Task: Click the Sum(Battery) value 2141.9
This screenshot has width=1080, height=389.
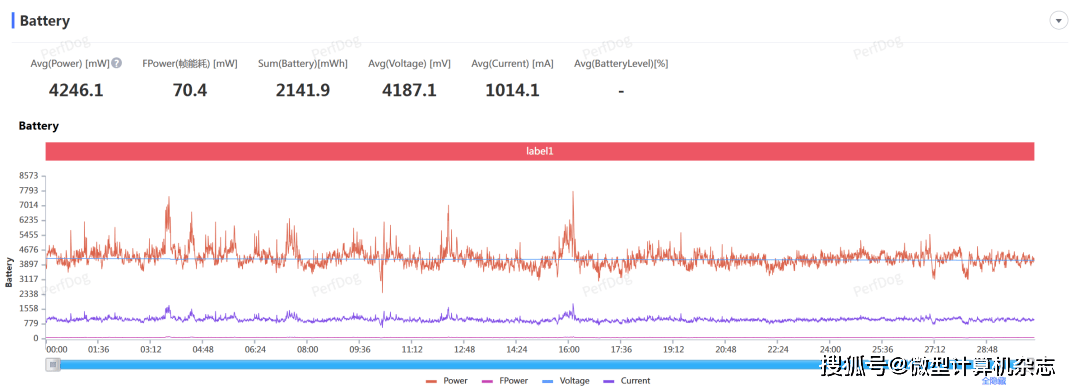Action: 303,90
